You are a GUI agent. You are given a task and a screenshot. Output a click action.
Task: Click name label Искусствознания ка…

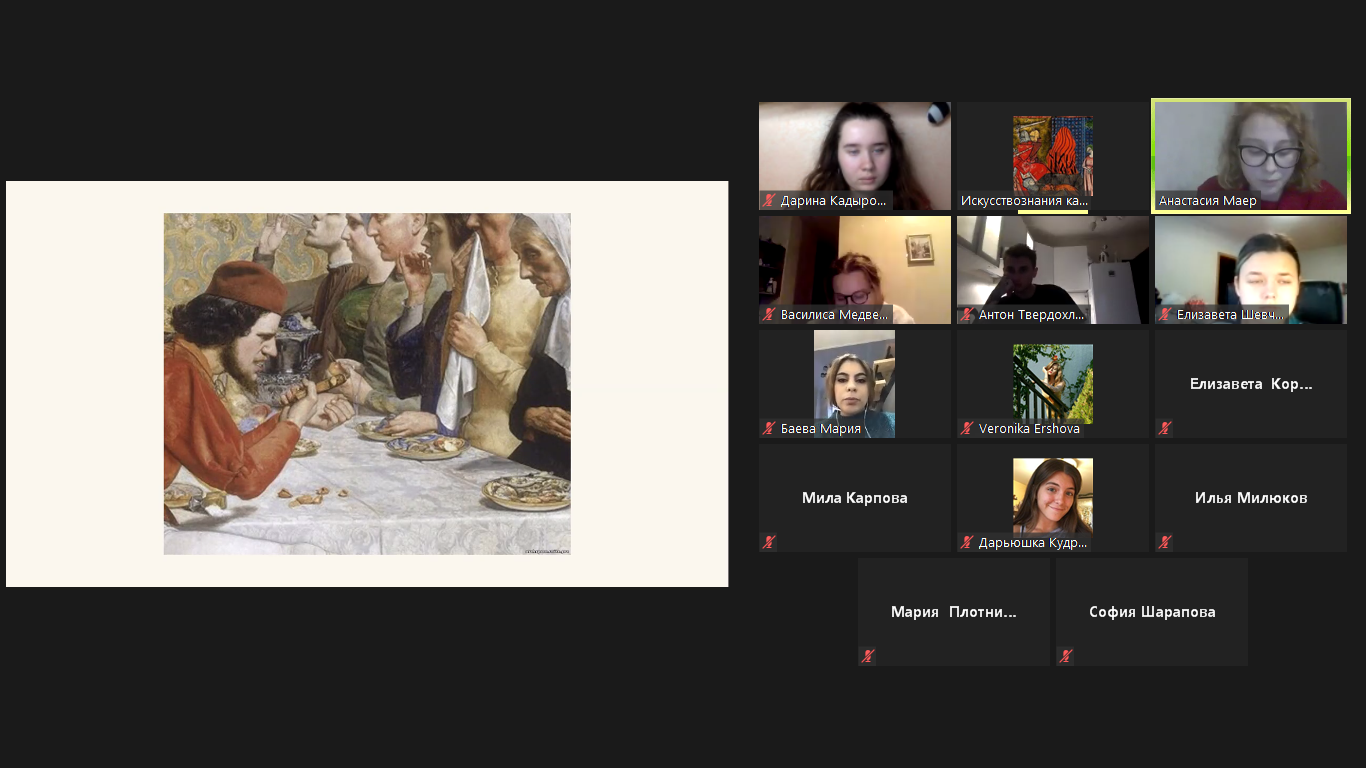point(1024,200)
